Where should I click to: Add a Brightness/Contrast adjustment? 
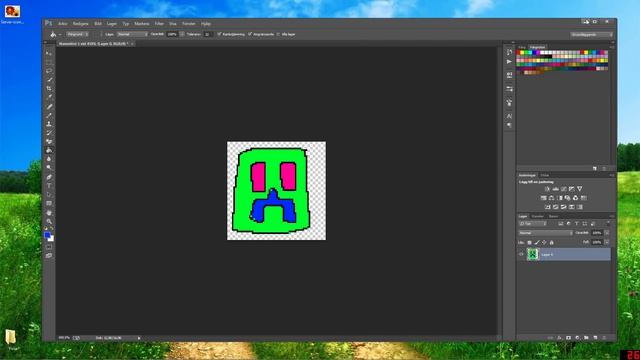(x=547, y=189)
